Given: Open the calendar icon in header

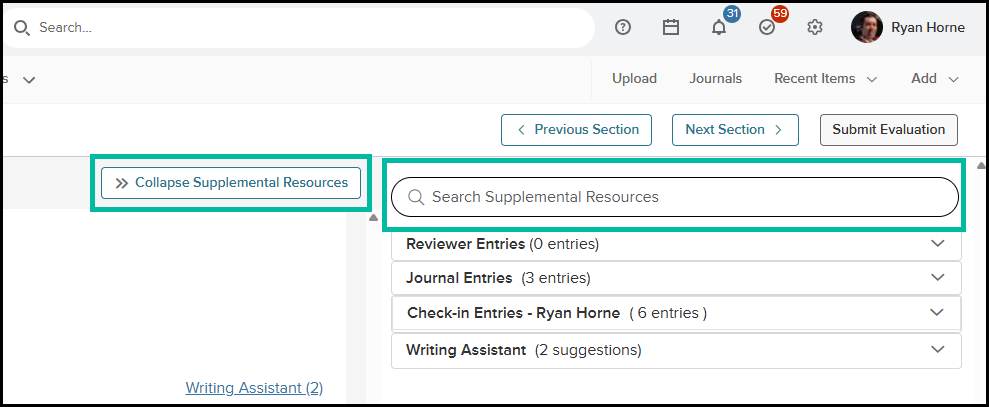Looking at the screenshot, I should click(x=670, y=27).
